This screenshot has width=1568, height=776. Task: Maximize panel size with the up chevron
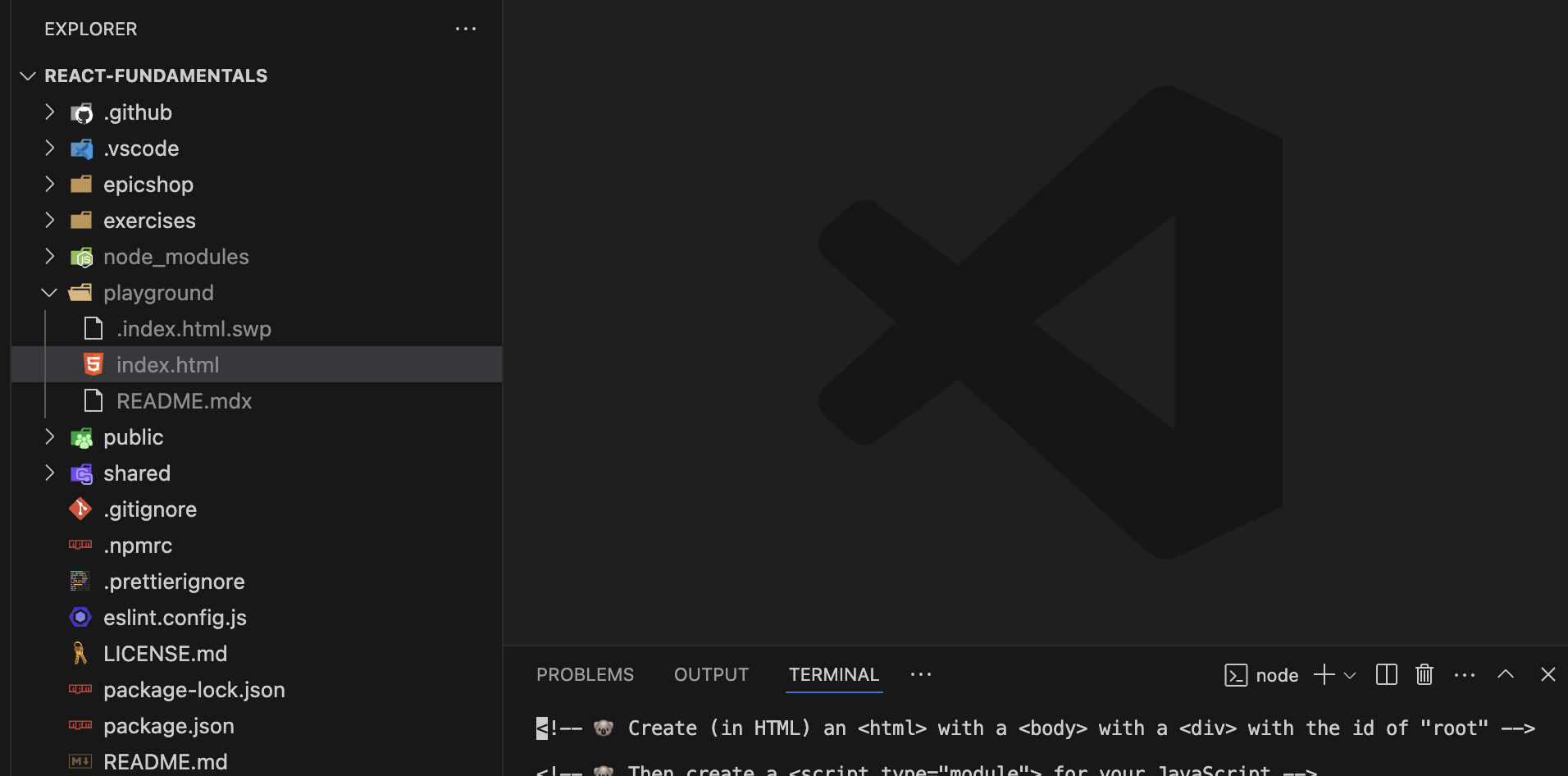(1505, 674)
